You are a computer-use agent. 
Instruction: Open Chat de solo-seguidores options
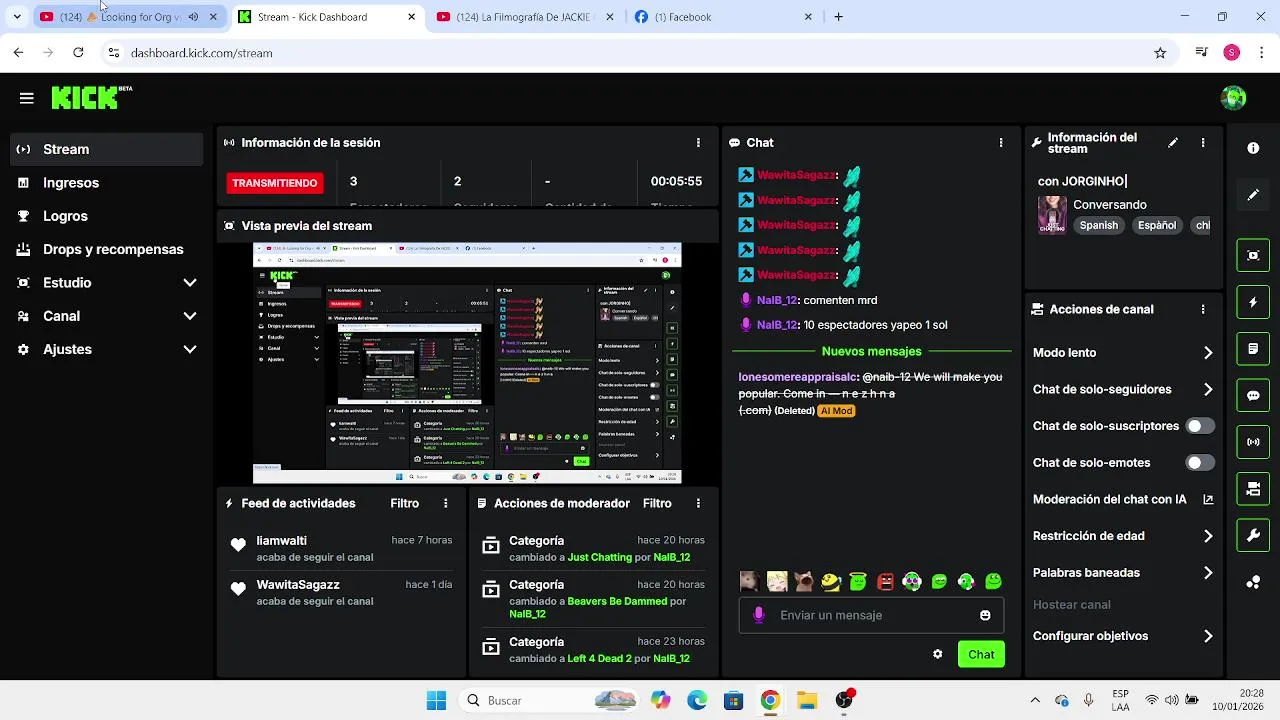pyautogui.click(x=1123, y=390)
